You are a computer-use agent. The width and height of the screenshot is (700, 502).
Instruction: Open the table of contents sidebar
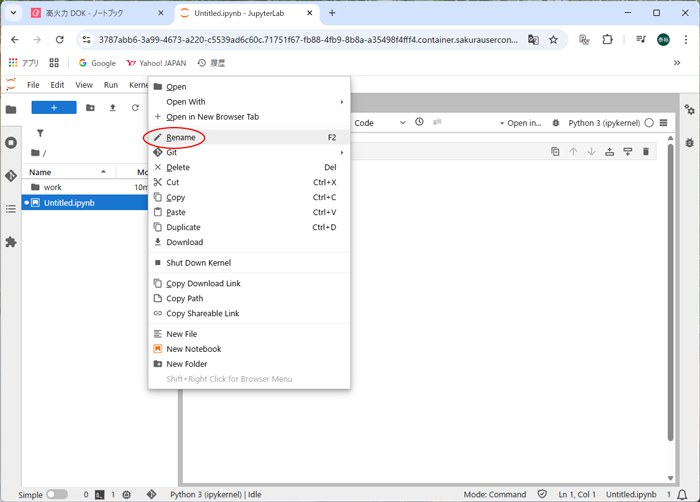pos(11,209)
